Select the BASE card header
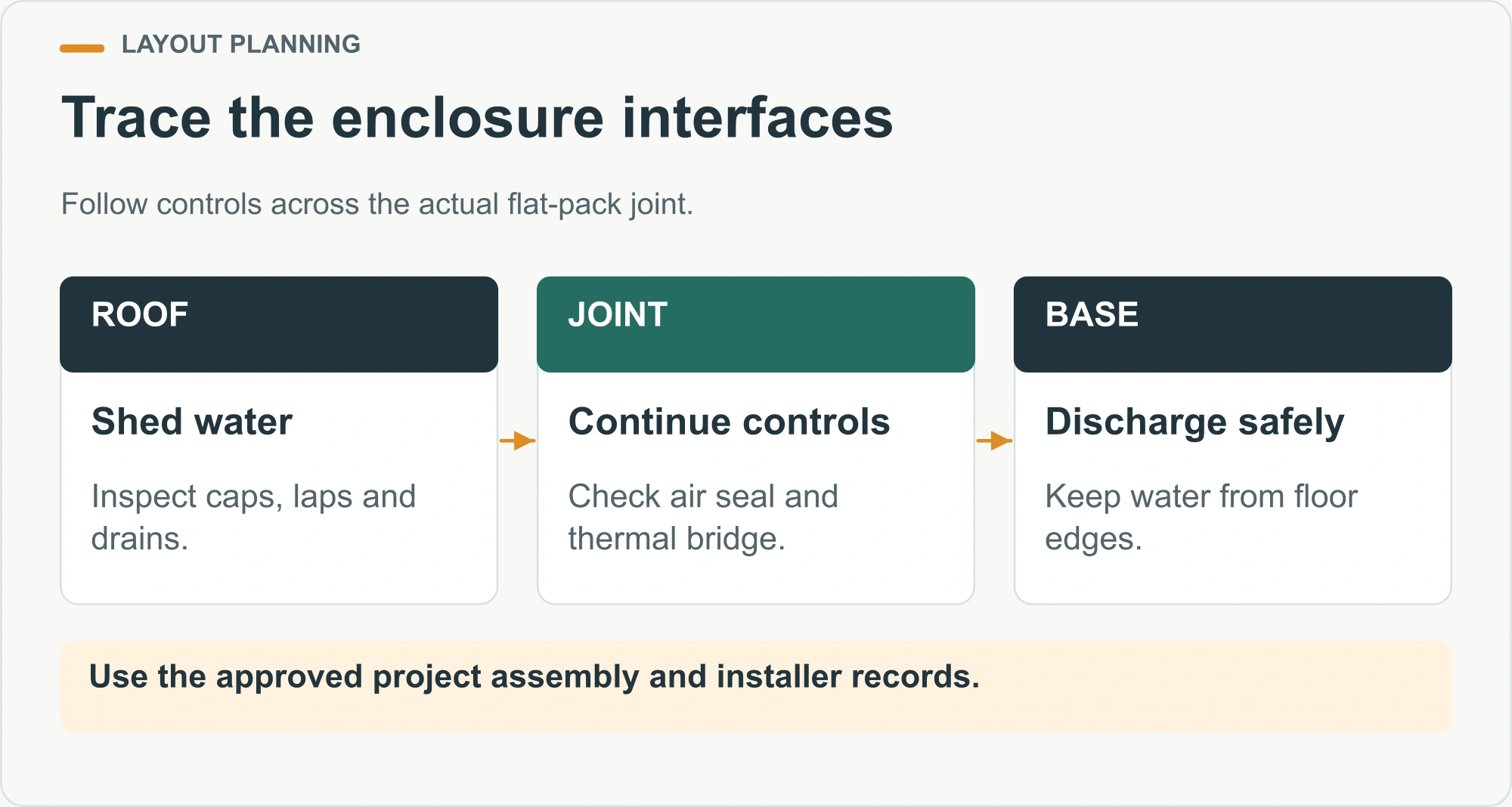The width and height of the screenshot is (1512, 807). (x=1233, y=324)
